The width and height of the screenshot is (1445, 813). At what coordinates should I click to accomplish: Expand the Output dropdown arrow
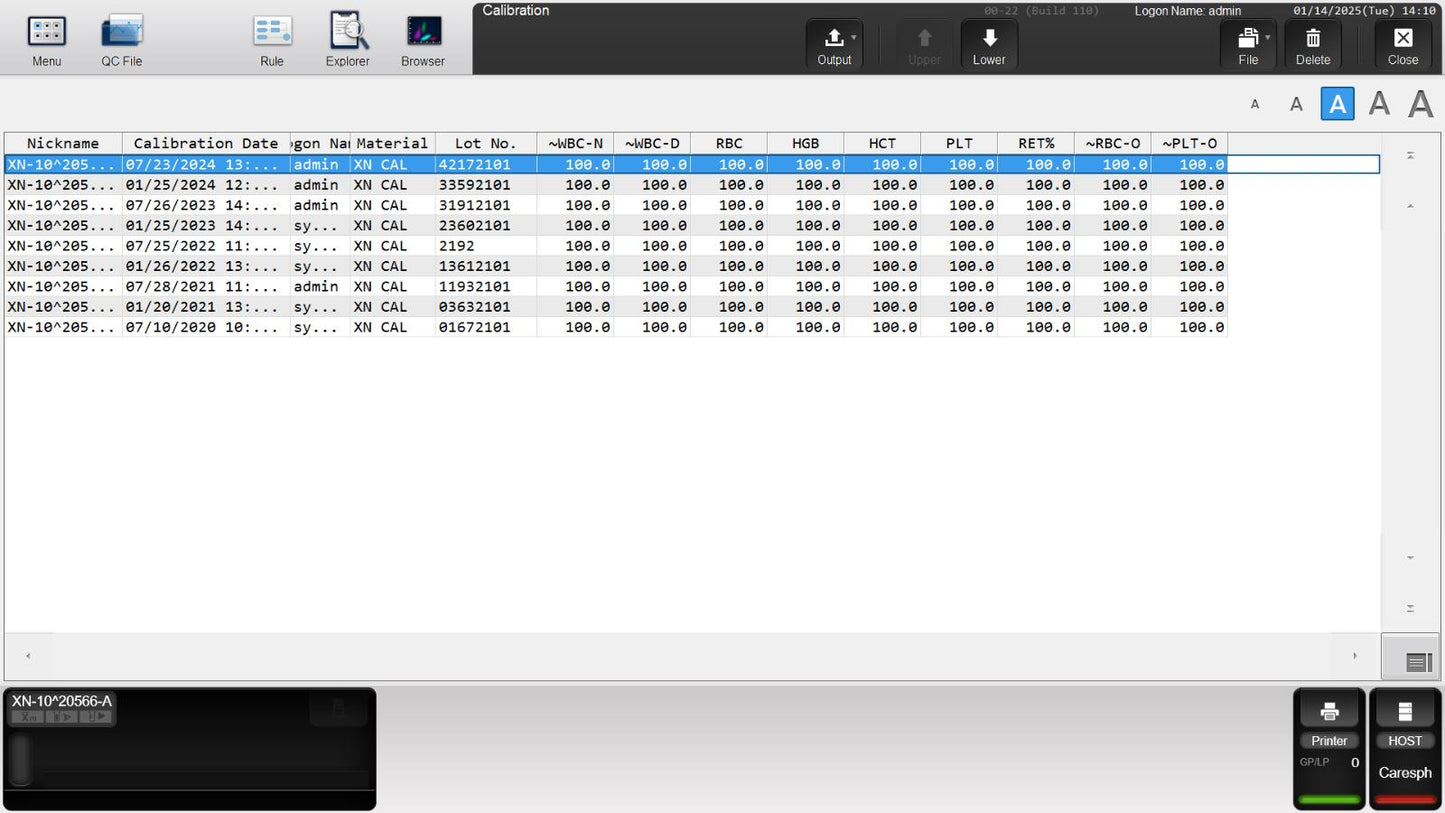(854, 37)
